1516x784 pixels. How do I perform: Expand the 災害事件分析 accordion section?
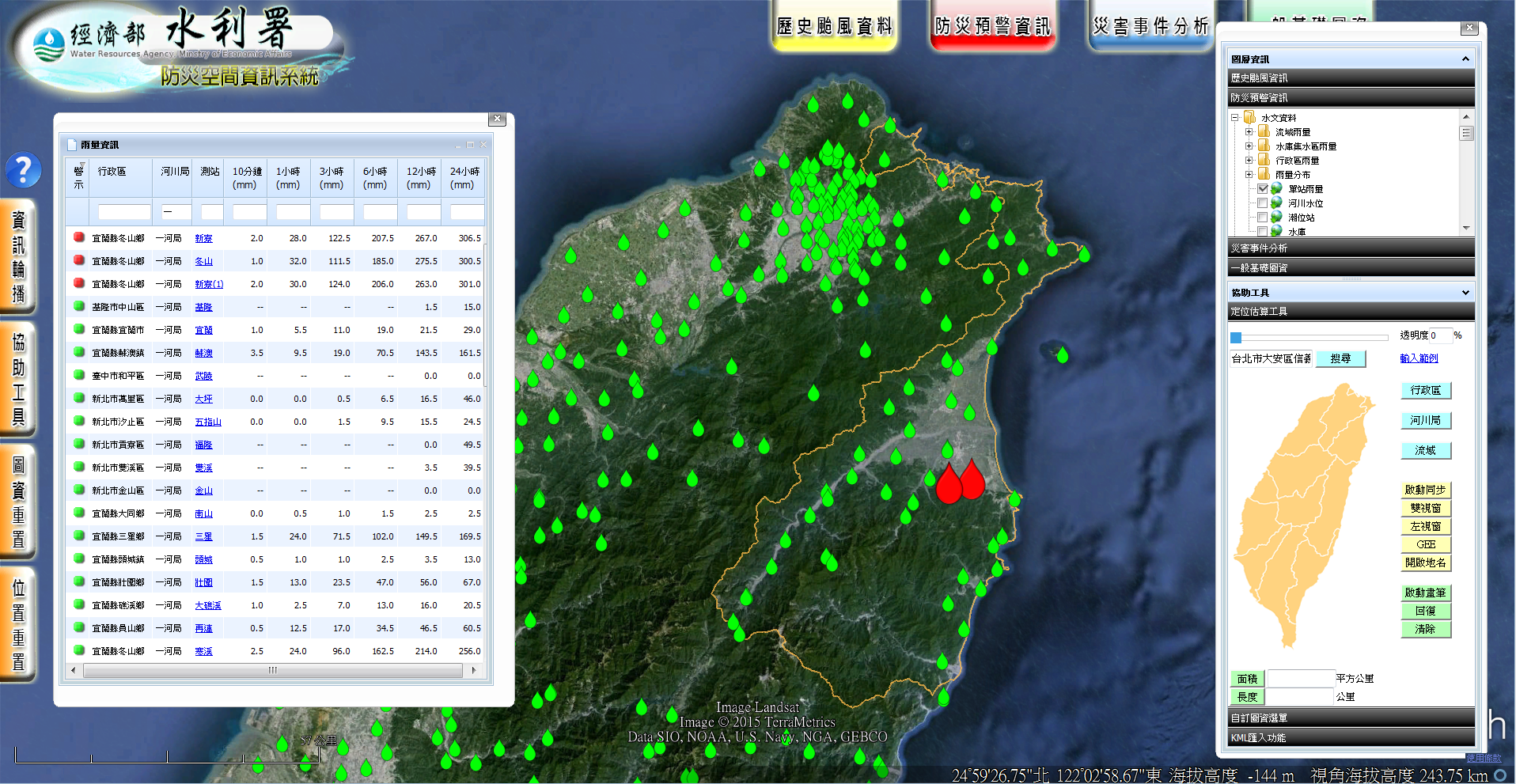pyautogui.click(x=1351, y=248)
